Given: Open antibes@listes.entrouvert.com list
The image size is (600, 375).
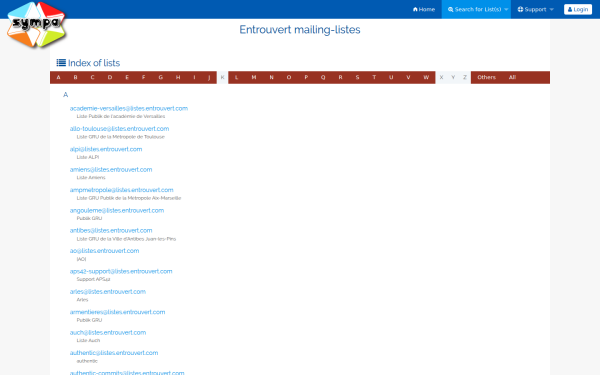Looking at the screenshot, I should click(111, 230).
